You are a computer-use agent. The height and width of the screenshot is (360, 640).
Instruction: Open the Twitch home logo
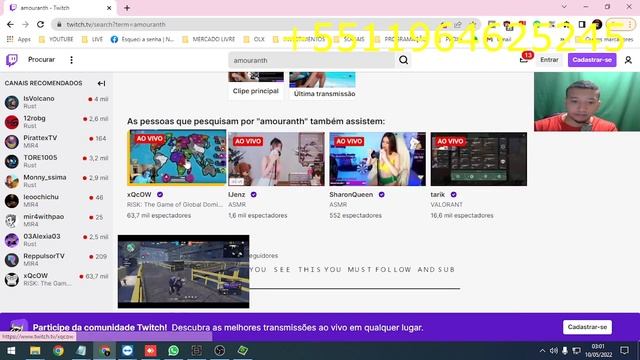click(12, 60)
